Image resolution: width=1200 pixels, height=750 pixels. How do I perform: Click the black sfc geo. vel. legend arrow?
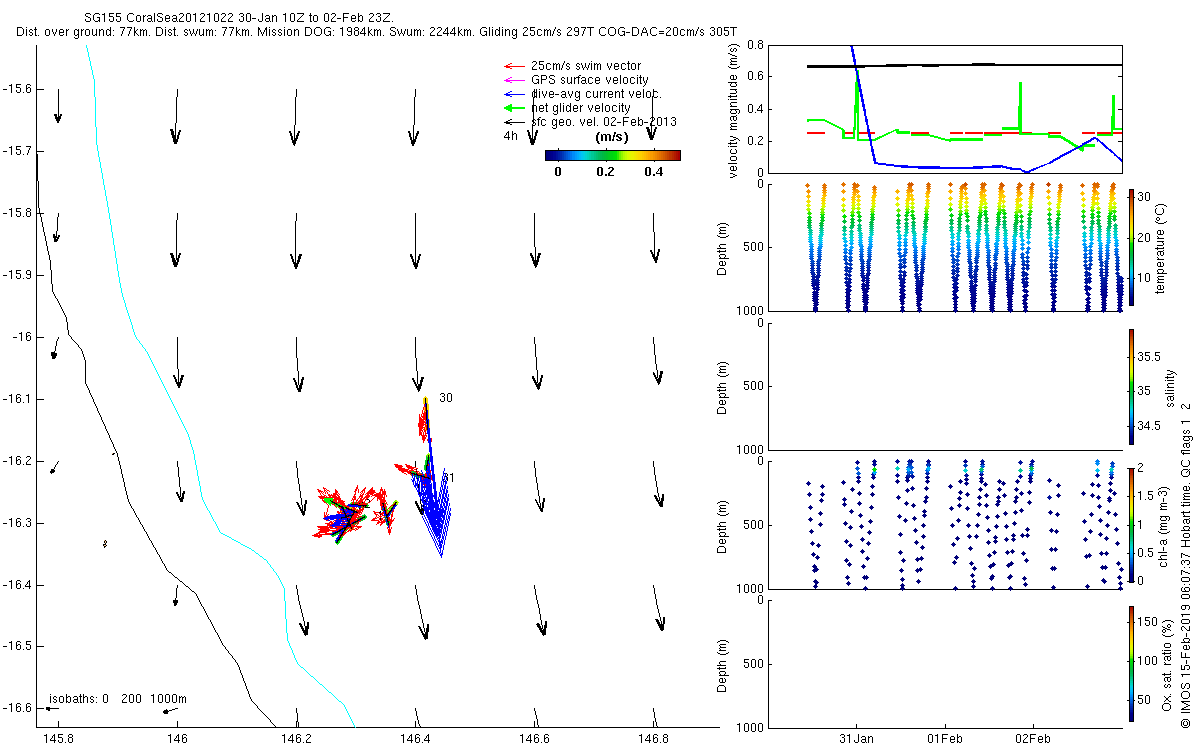513,122
